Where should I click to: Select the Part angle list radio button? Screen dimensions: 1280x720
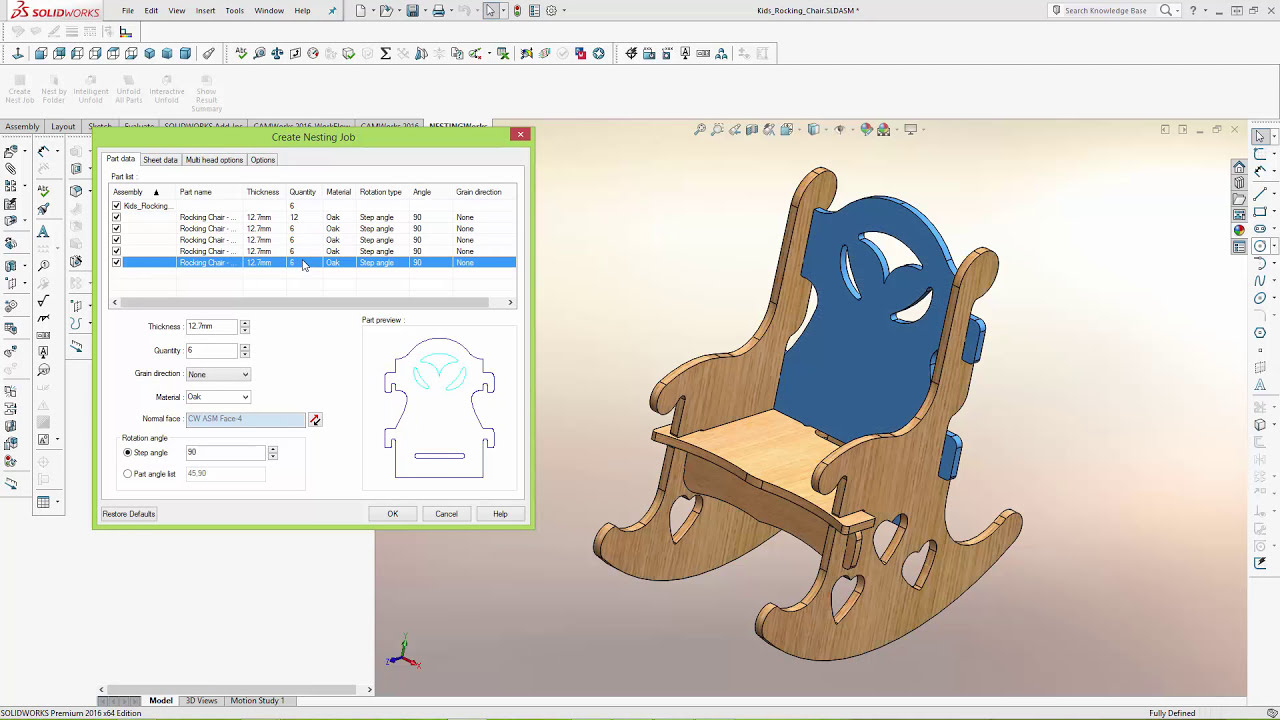127,474
